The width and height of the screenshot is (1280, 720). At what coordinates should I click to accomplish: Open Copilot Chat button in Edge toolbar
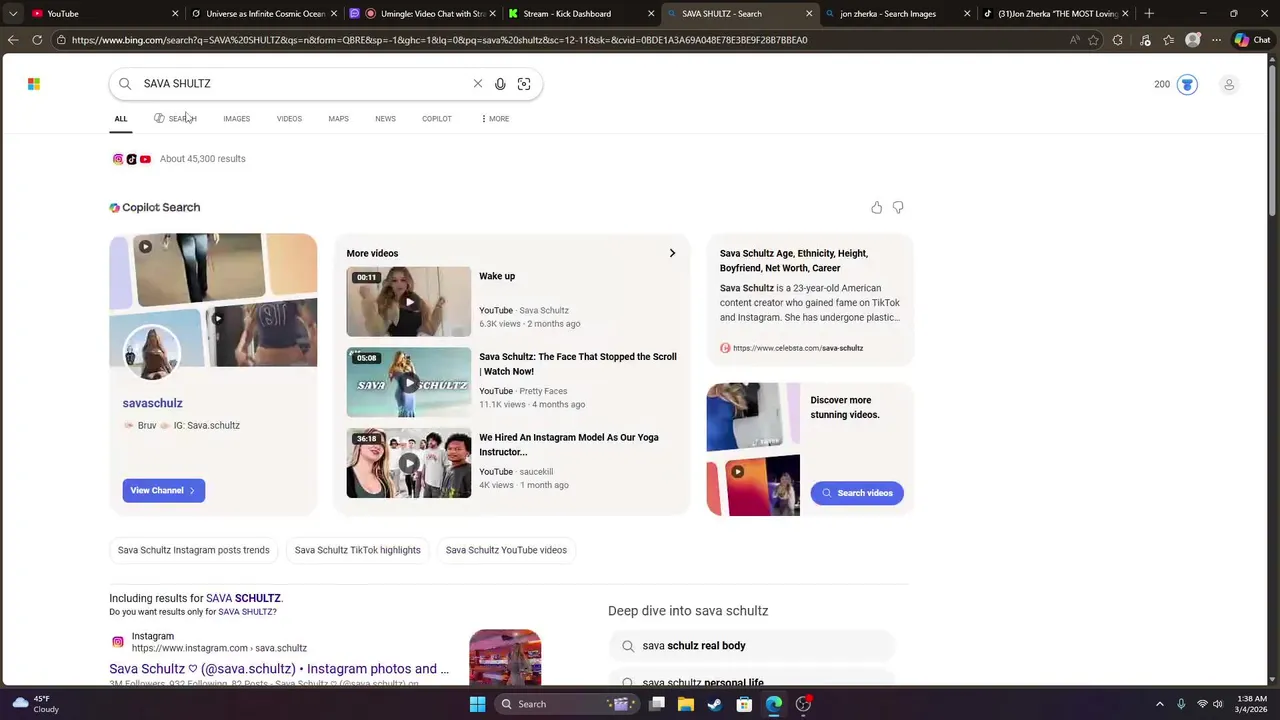pos(1253,40)
